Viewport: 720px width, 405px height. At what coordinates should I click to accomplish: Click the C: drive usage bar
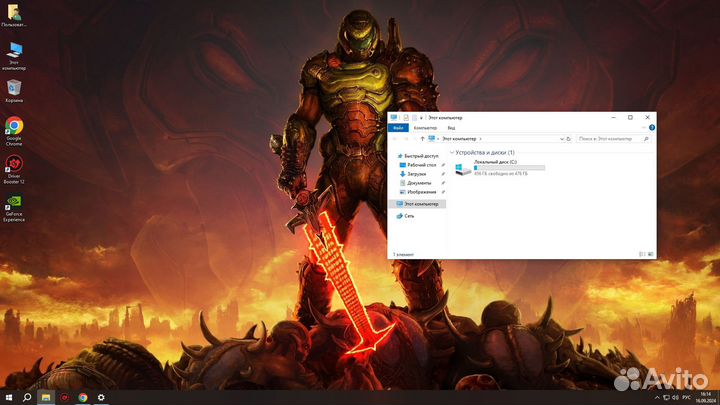(509, 168)
